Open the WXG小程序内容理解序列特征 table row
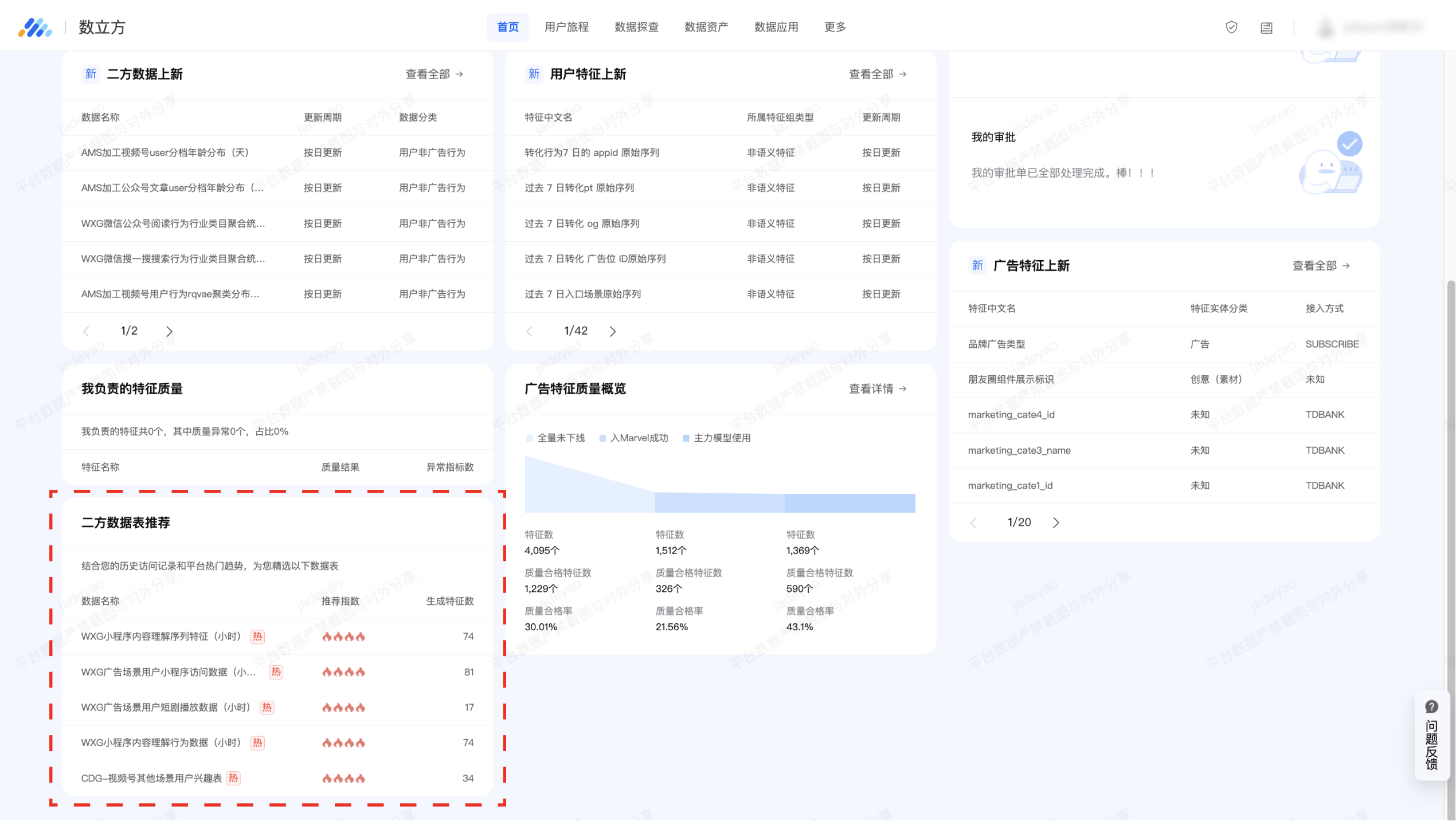The height and width of the screenshot is (825, 1456). pyautogui.click(x=161, y=636)
